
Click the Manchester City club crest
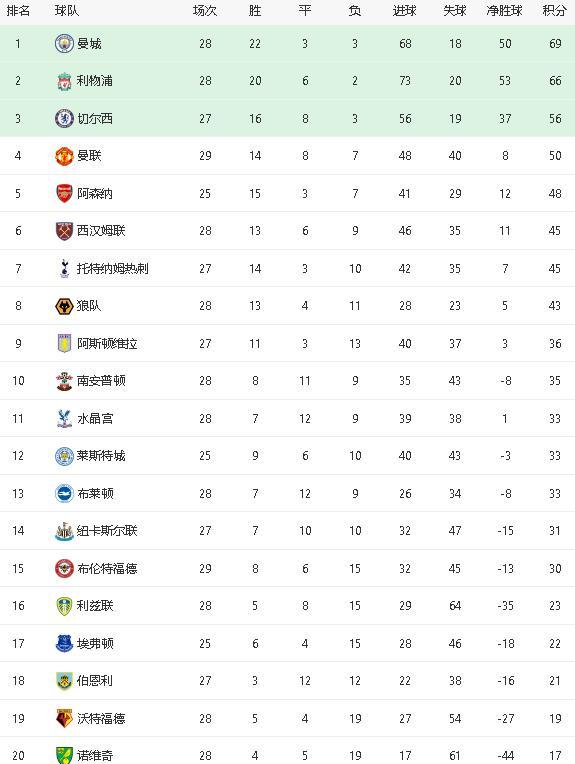point(64,43)
